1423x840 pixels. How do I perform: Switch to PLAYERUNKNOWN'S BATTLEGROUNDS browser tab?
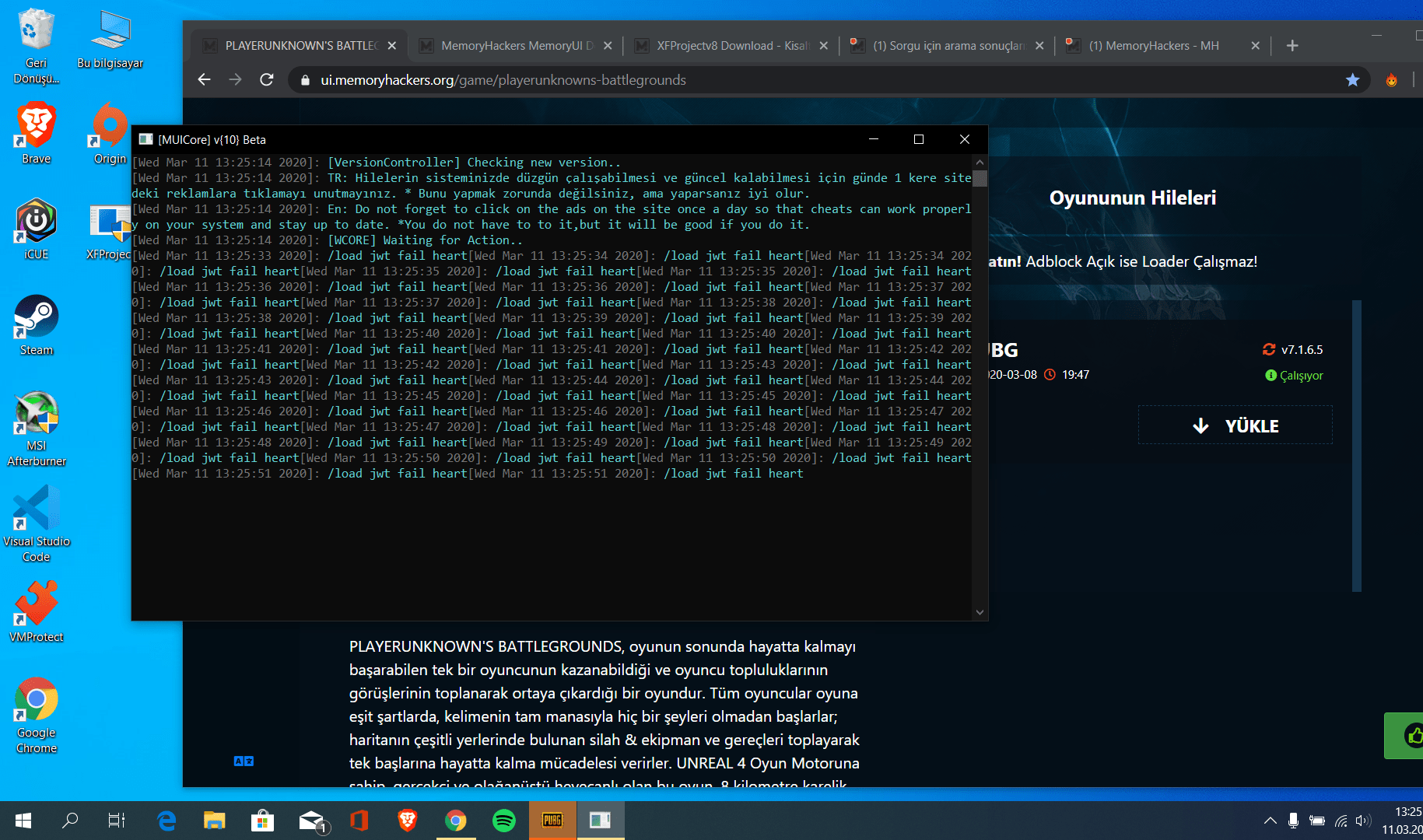pyautogui.click(x=300, y=46)
